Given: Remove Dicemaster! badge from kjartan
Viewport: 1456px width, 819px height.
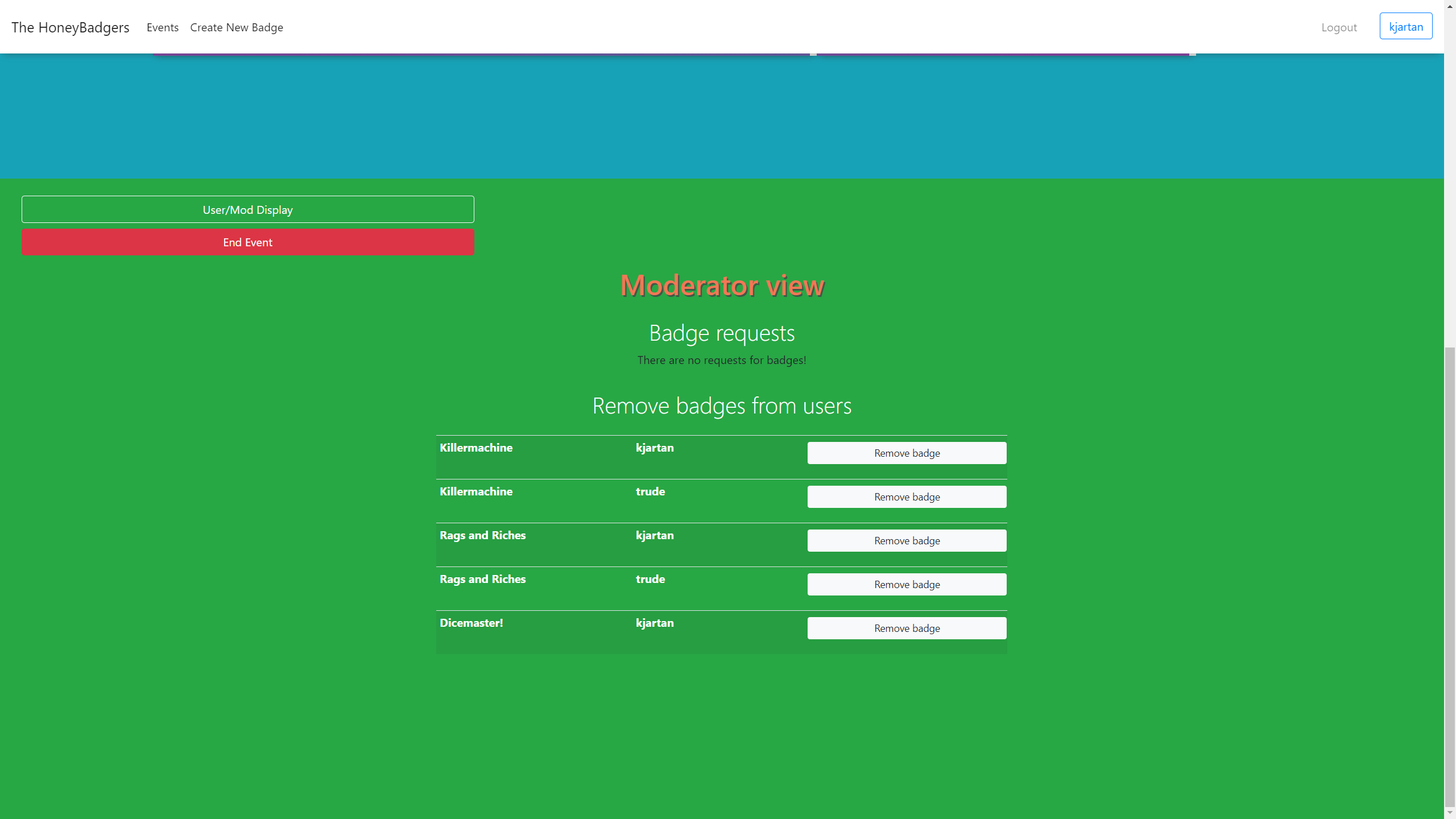Looking at the screenshot, I should [907, 628].
